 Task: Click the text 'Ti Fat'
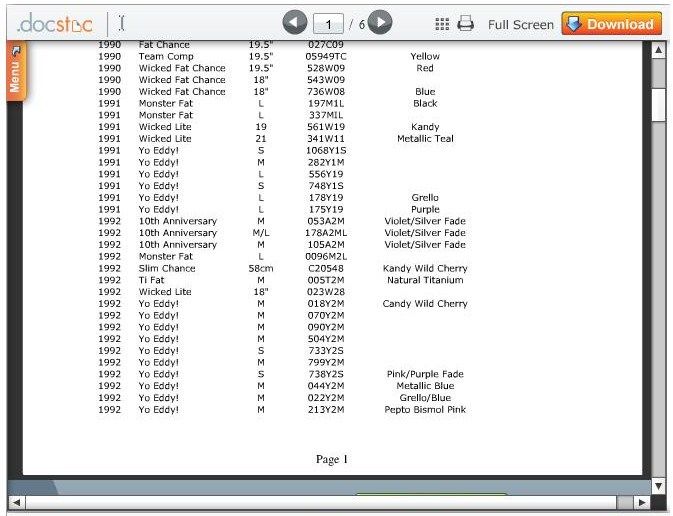[x=151, y=280]
